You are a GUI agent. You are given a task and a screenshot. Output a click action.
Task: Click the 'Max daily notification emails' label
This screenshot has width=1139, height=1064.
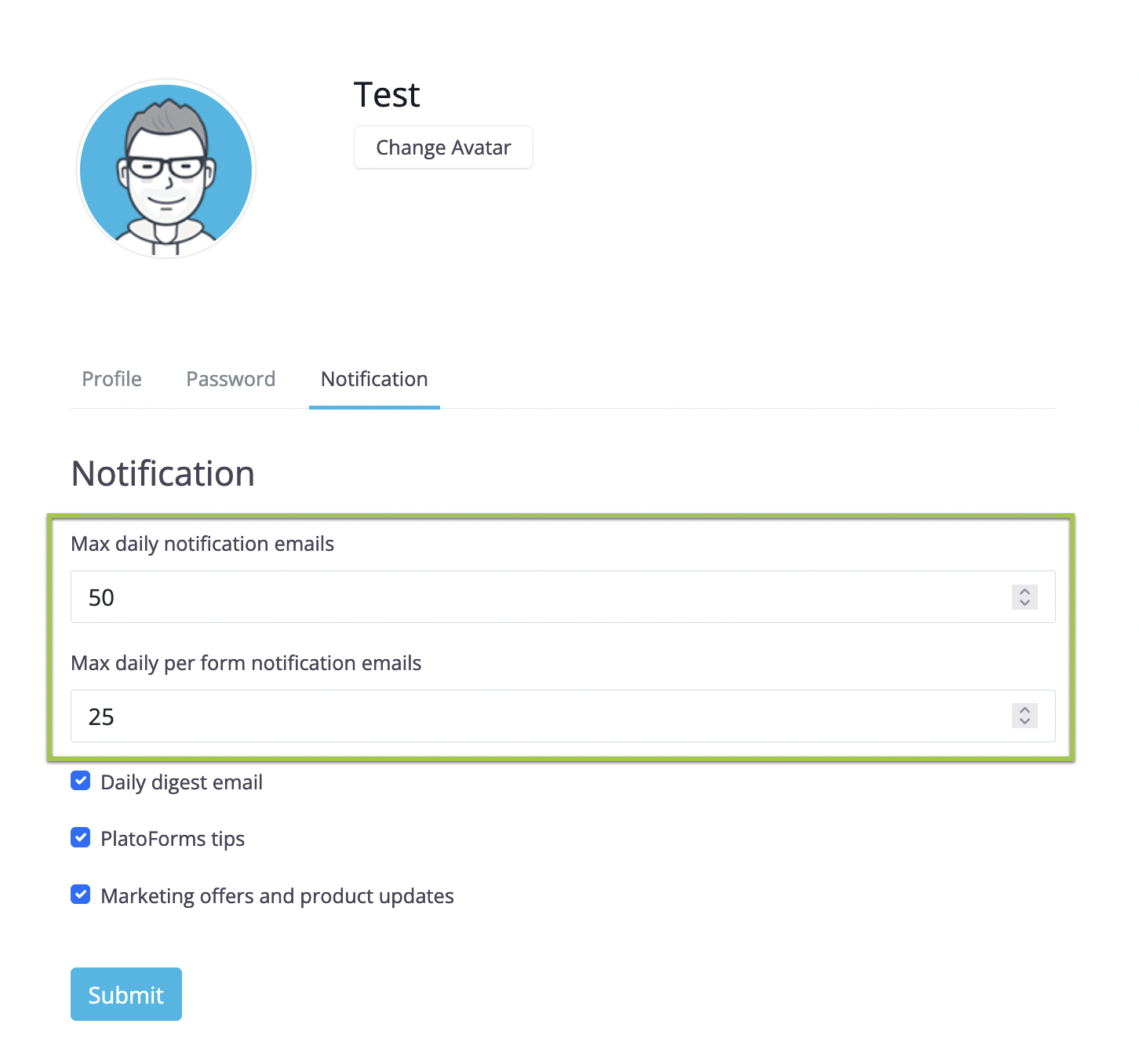pos(202,544)
